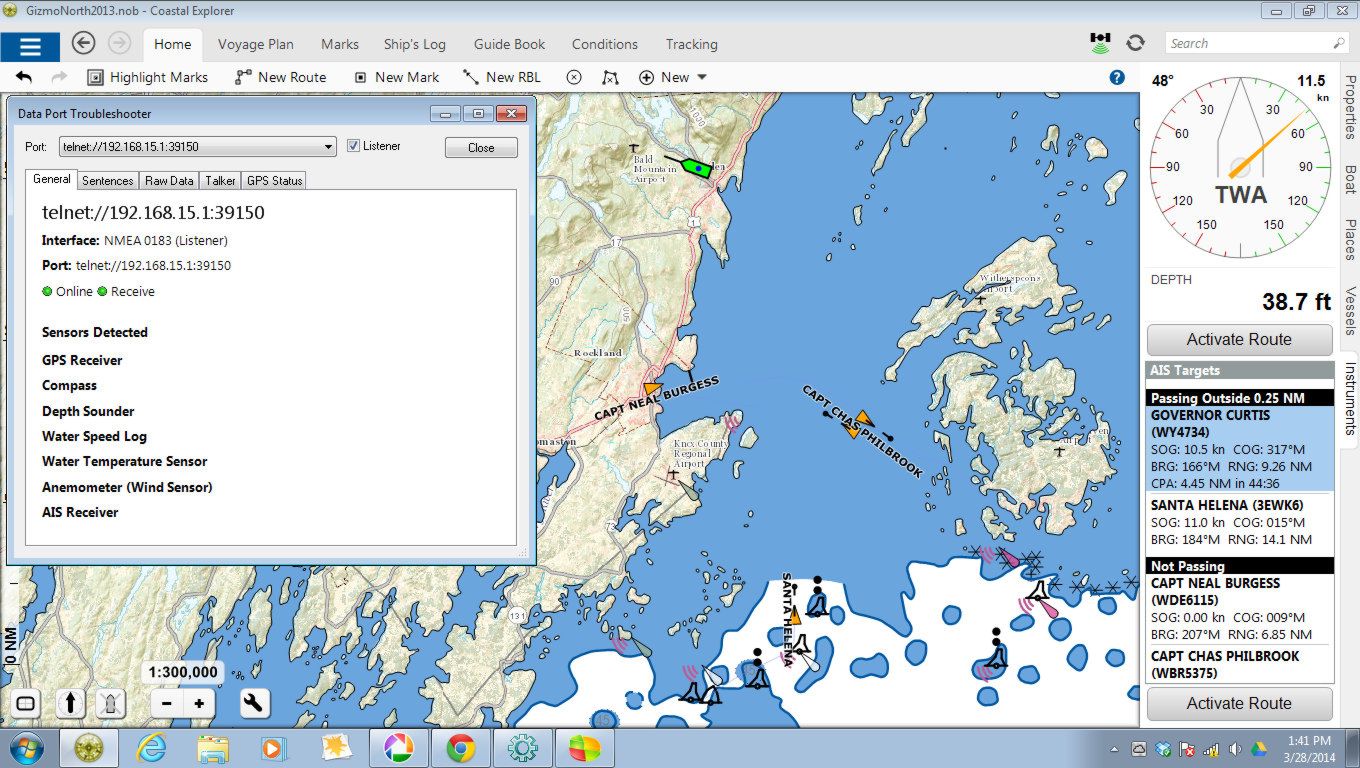Click the AIS Receiver sensor entry
The image size is (1360, 768).
[x=80, y=512]
